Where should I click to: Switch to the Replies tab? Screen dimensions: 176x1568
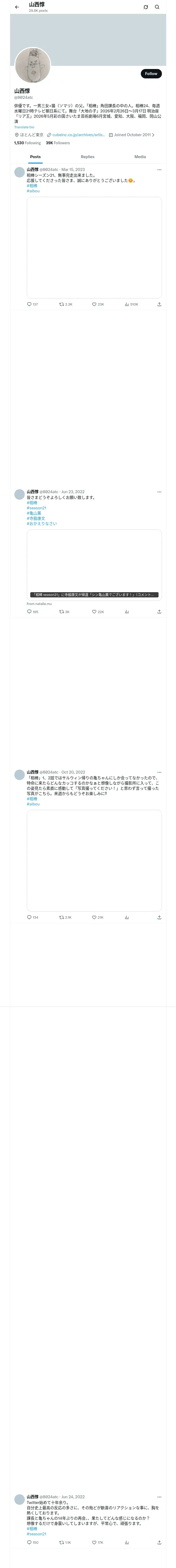(87, 157)
